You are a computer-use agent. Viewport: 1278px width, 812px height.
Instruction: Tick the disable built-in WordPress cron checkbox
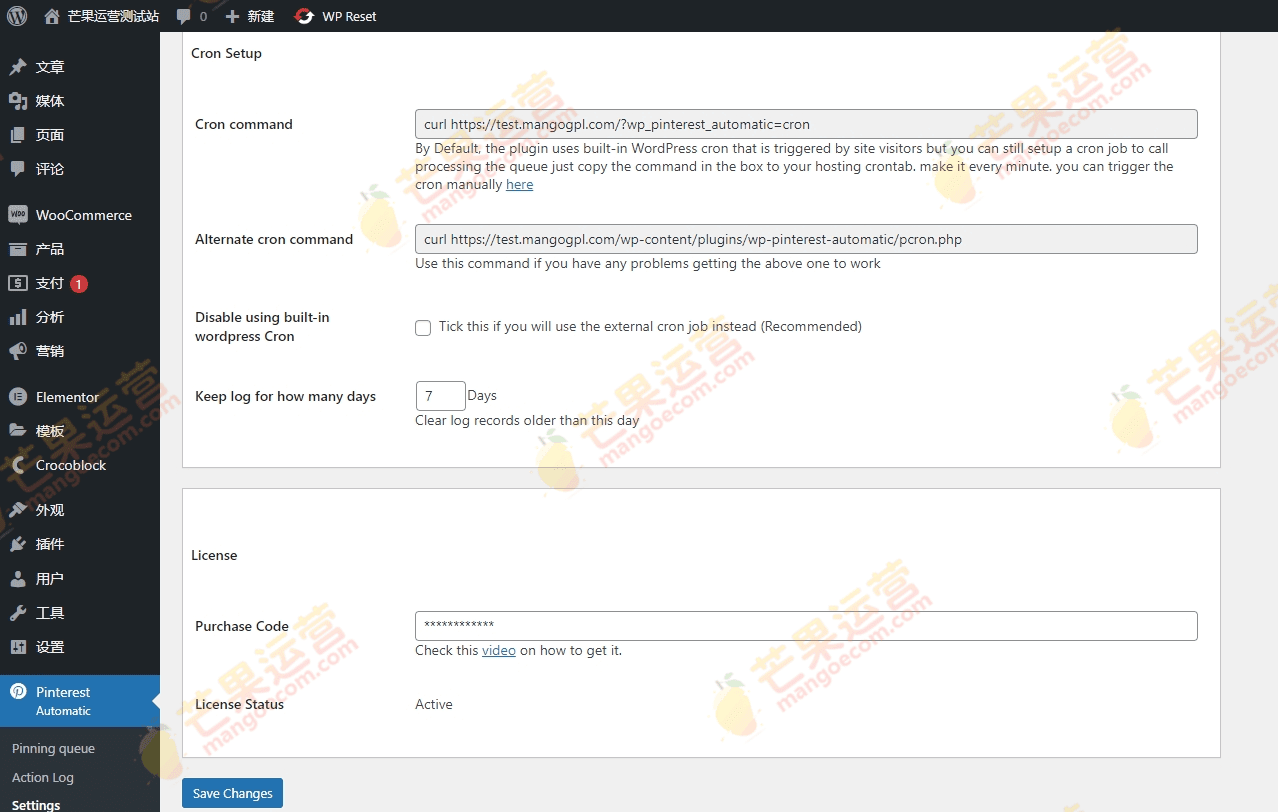[x=423, y=327]
